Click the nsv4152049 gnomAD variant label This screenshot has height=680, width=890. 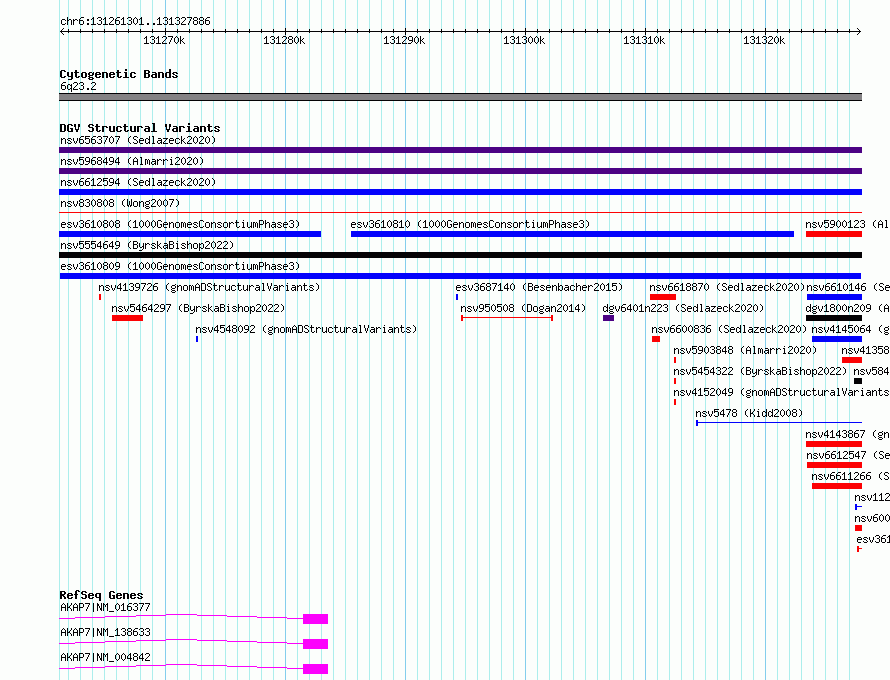(x=781, y=392)
